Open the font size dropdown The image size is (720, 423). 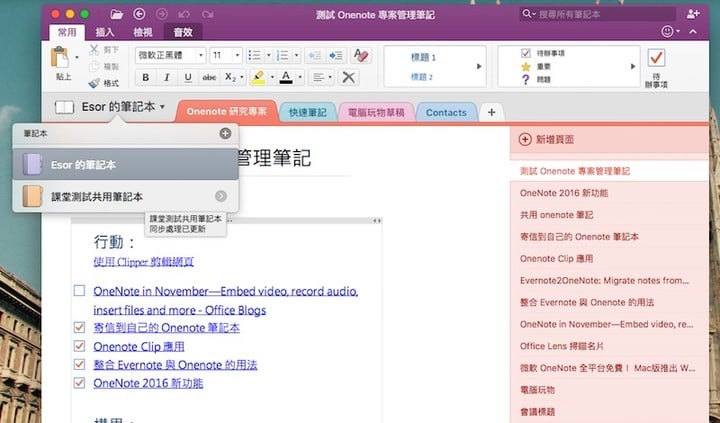pos(225,55)
